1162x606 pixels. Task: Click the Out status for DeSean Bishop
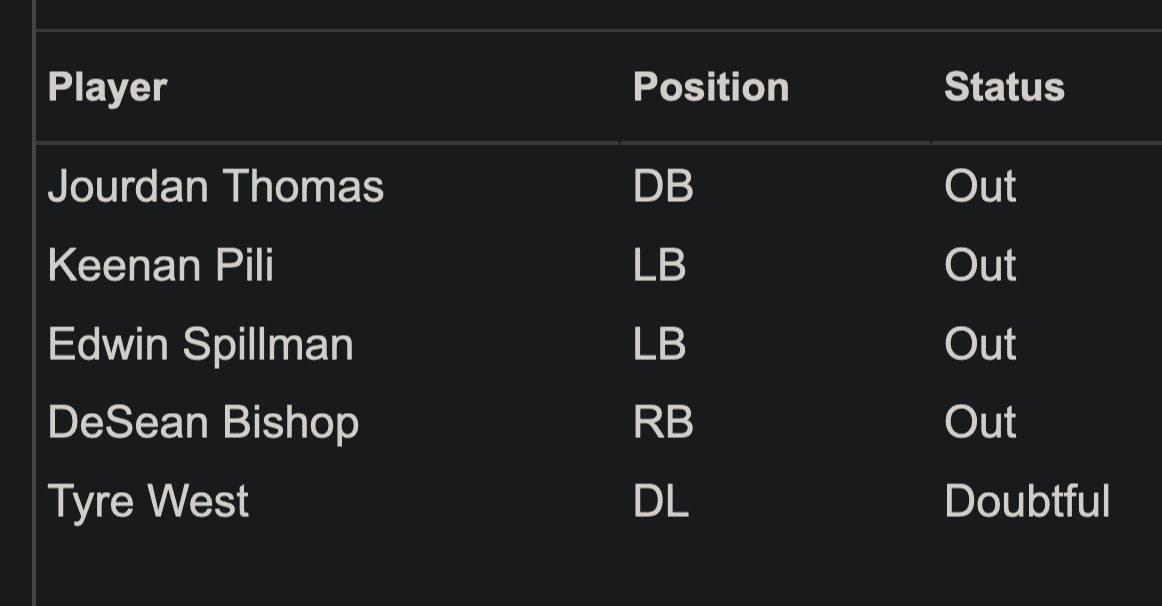[x=980, y=423]
